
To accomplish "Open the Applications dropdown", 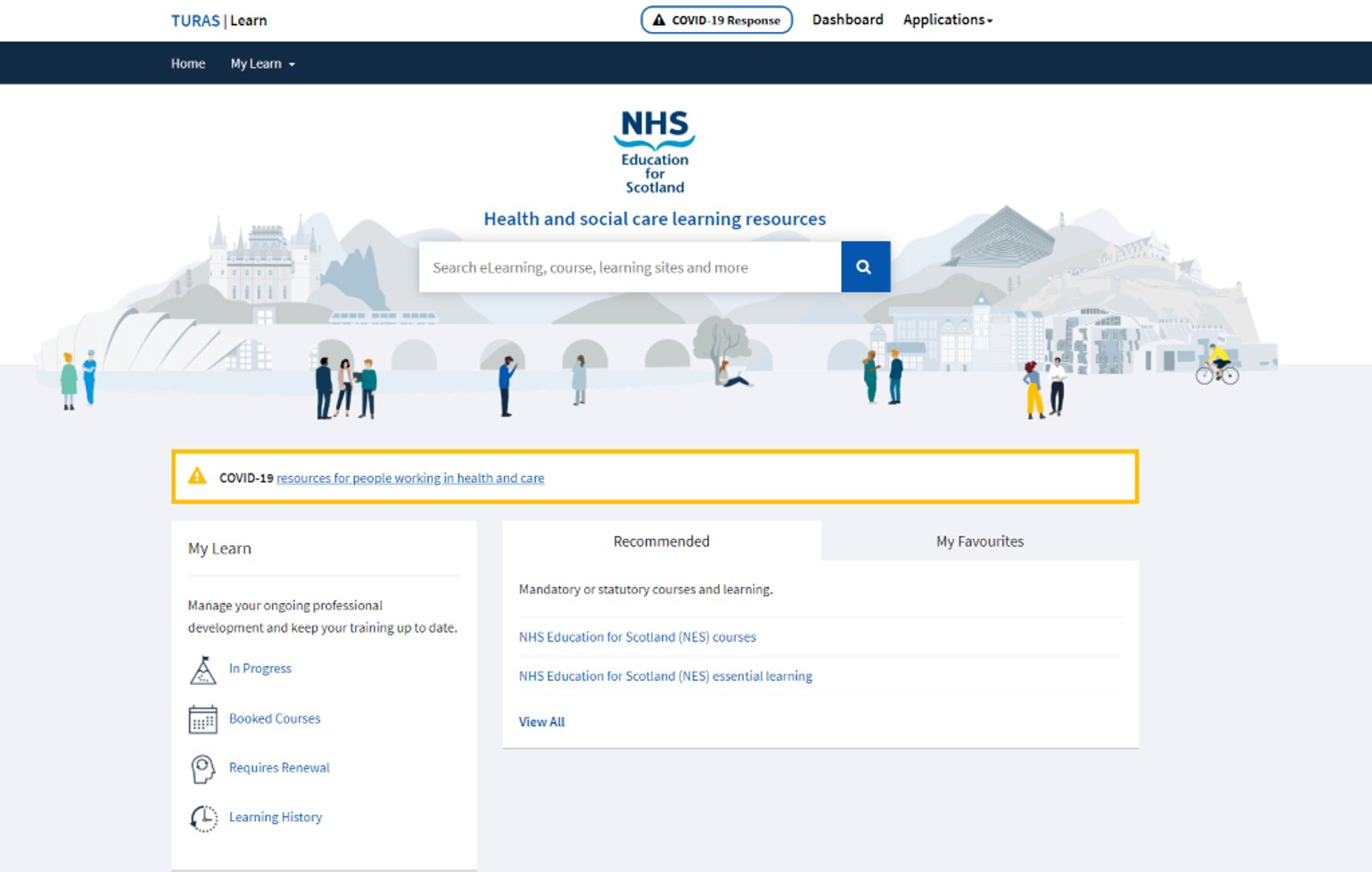I will click(x=946, y=19).
